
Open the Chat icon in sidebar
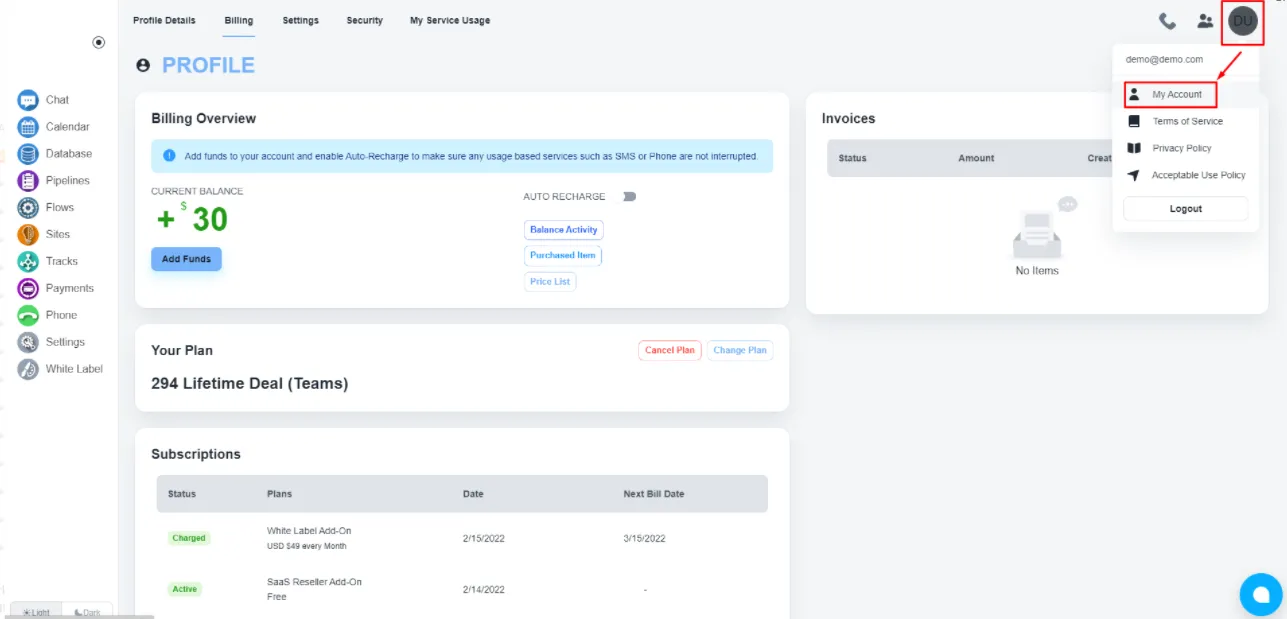click(x=28, y=100)
